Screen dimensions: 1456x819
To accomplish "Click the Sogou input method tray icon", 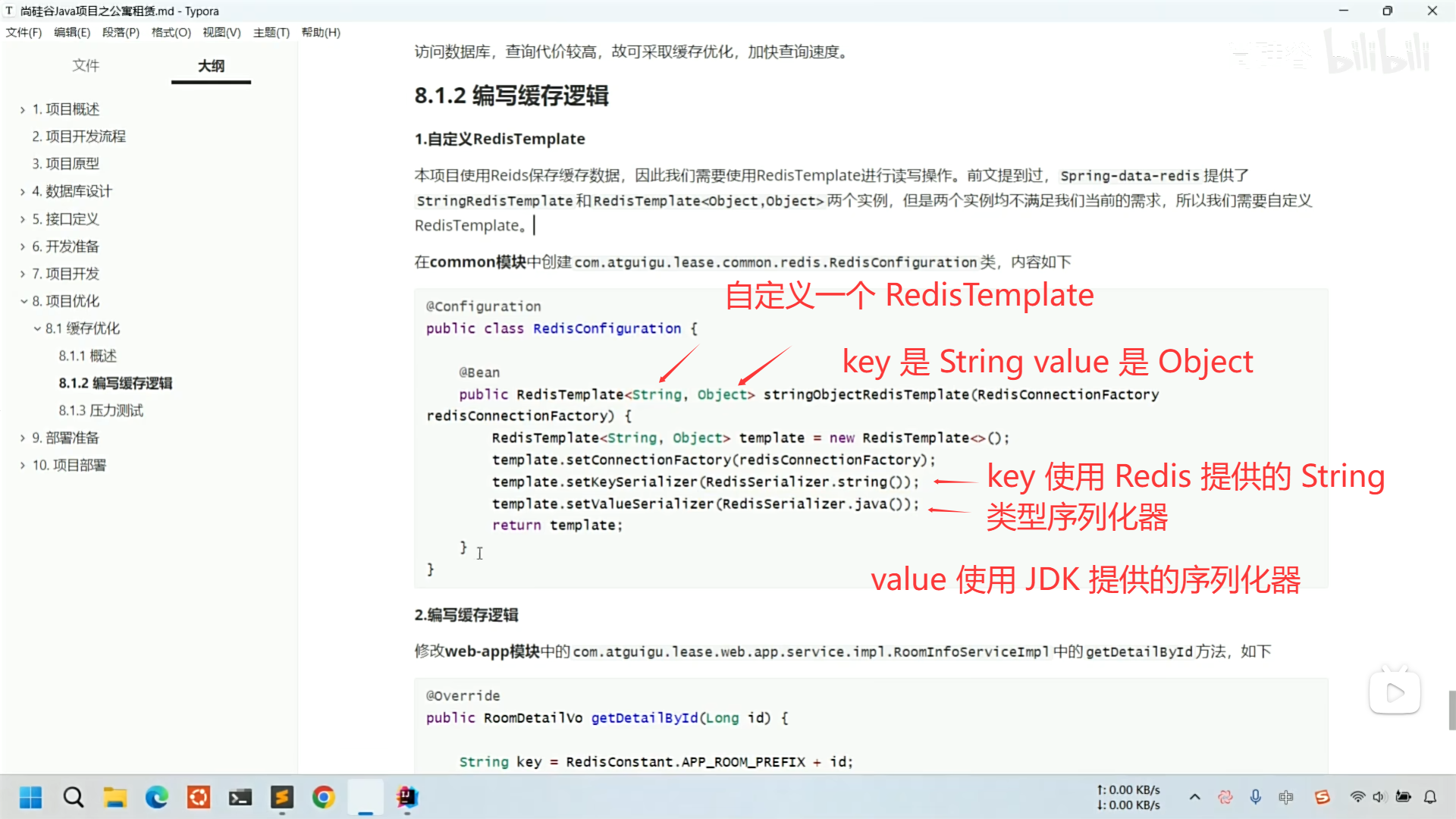I will pyautogui.click(x=1323, y=797).
